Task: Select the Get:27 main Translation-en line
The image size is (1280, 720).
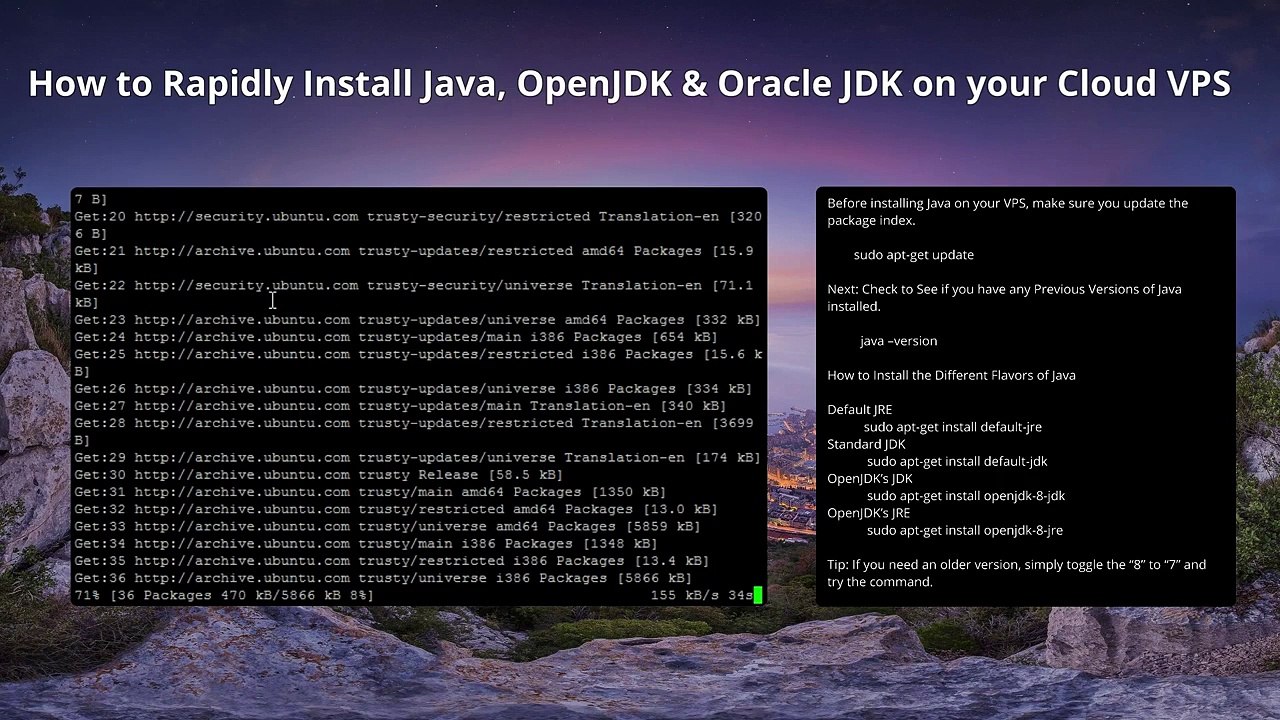Action: click(400, 405)
